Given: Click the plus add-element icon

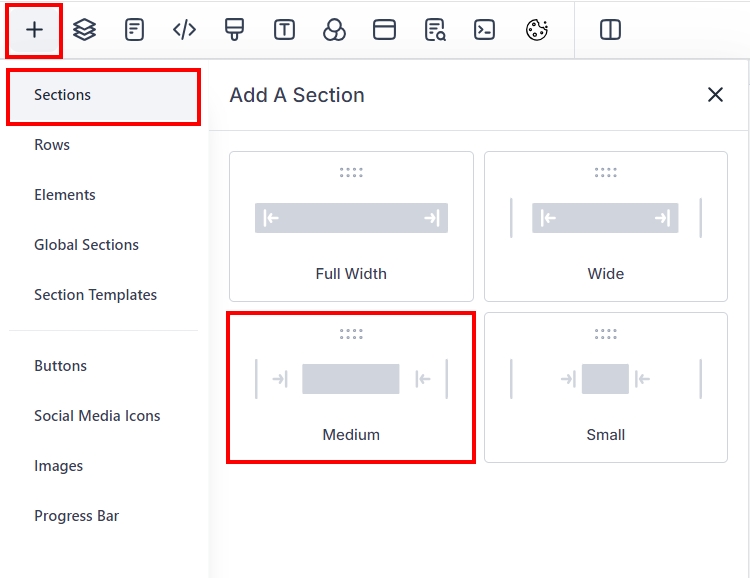Looking at the screenshot, I should pyautogui.click(x=35, y=30).
